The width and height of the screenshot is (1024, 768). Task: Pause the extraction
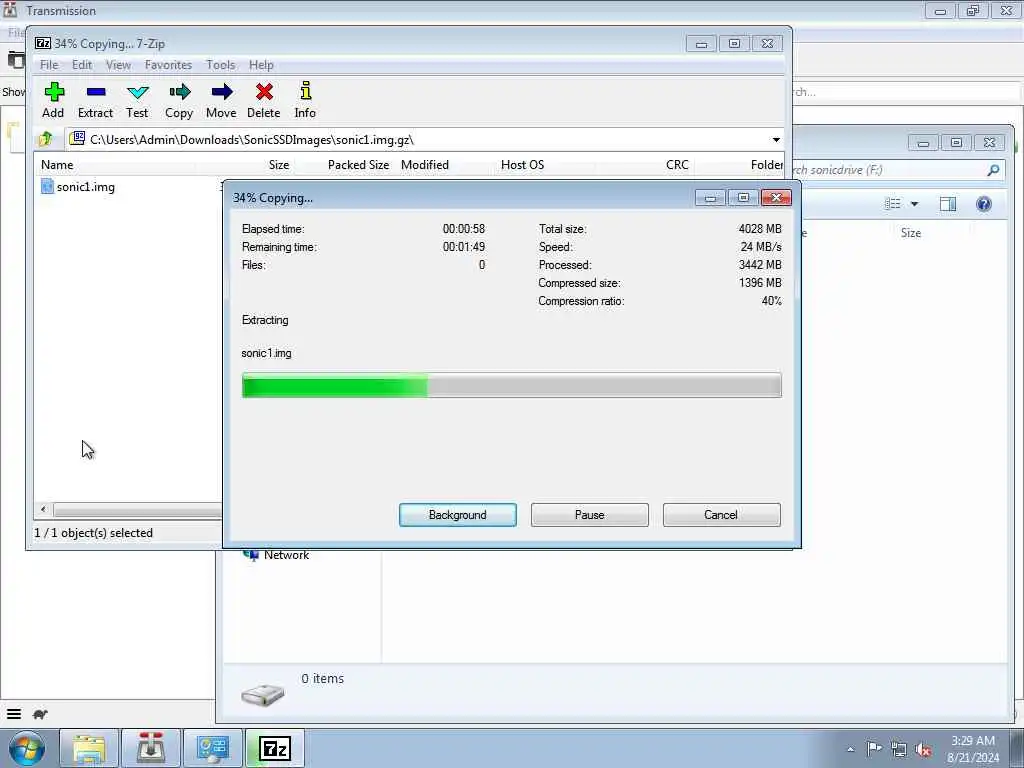(590, 515)
